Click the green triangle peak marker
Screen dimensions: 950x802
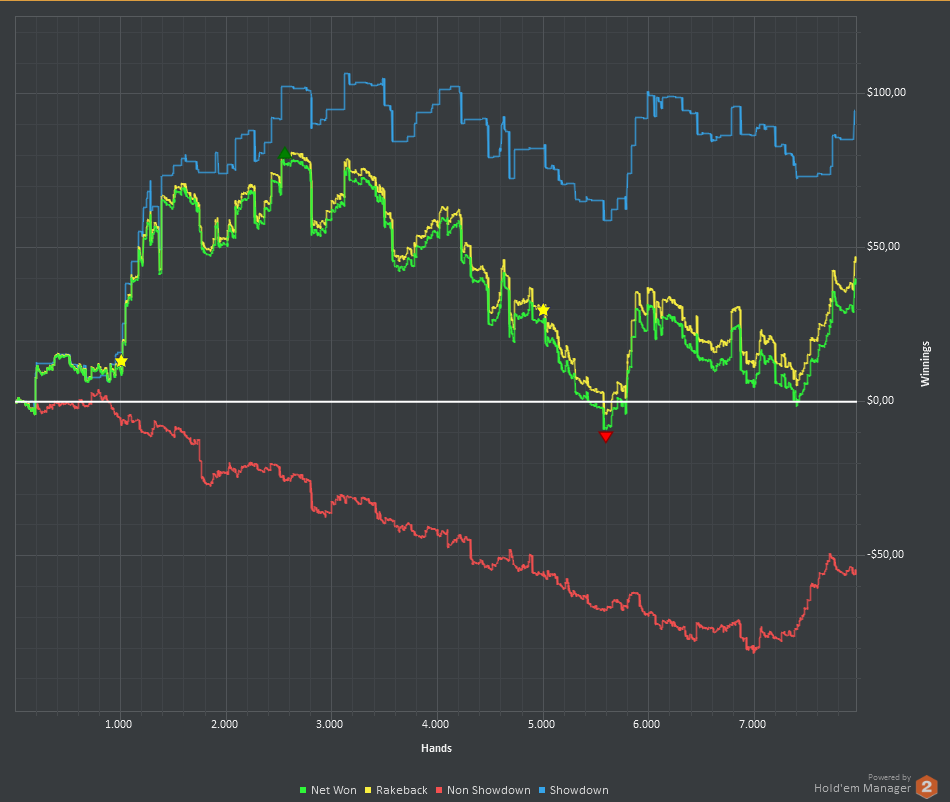click(x=285, y=154)
